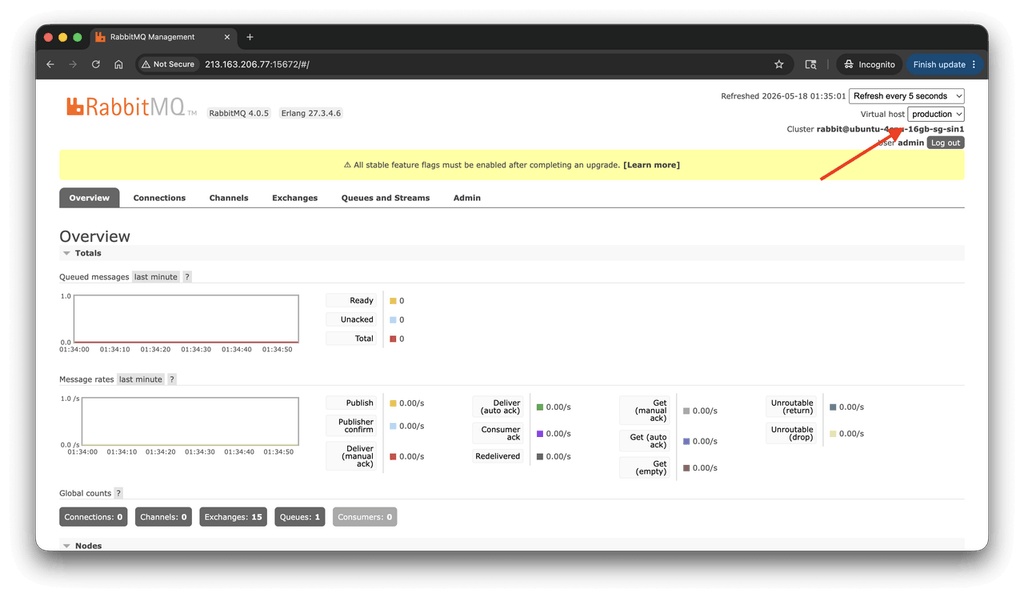Image resolution: width=1024 pixels, height=598 pixels.
Task: Switch to the Queues and Streams tab
Action: point(385,198)
